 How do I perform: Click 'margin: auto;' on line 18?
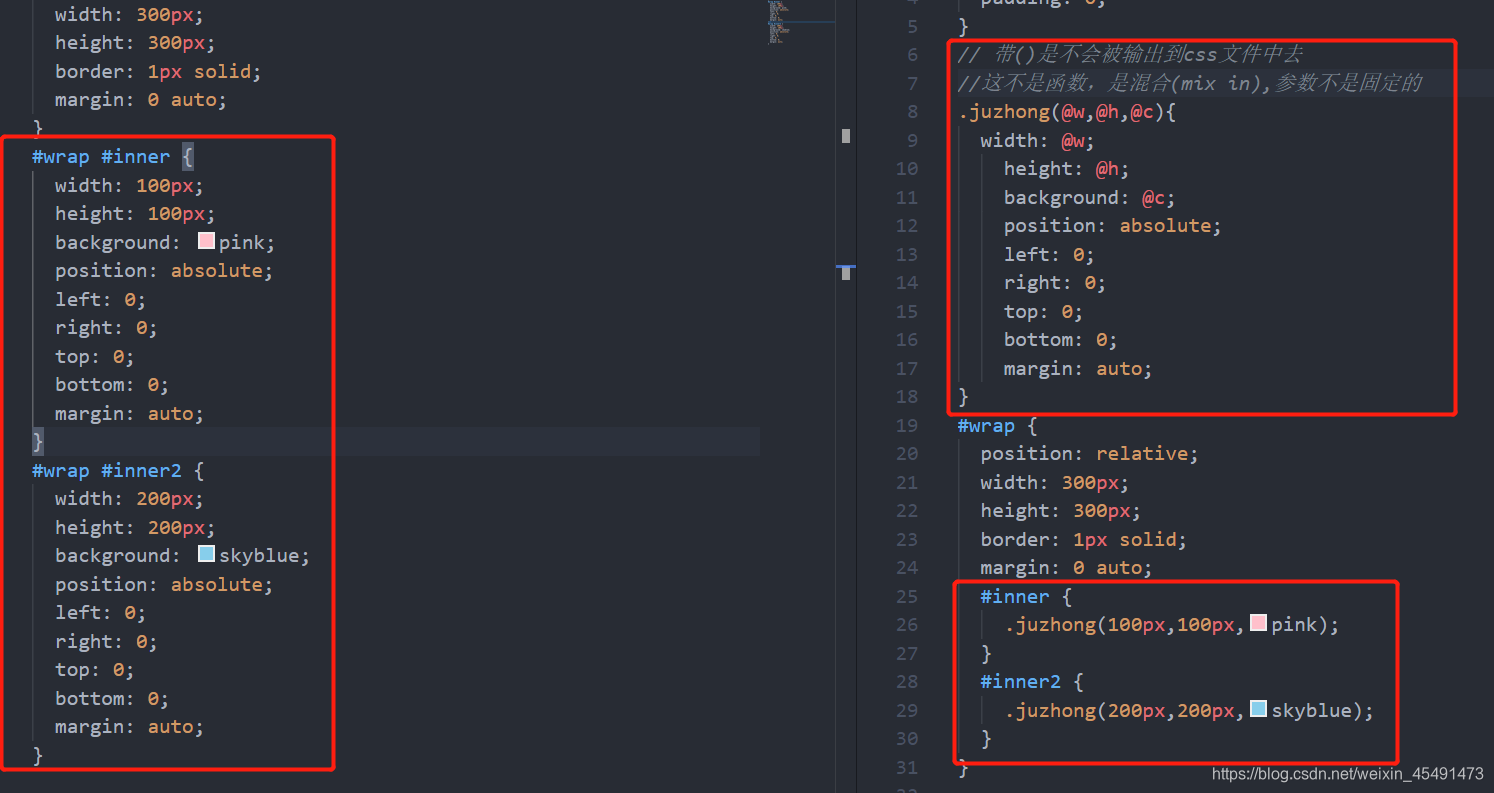click(1078, 369)
